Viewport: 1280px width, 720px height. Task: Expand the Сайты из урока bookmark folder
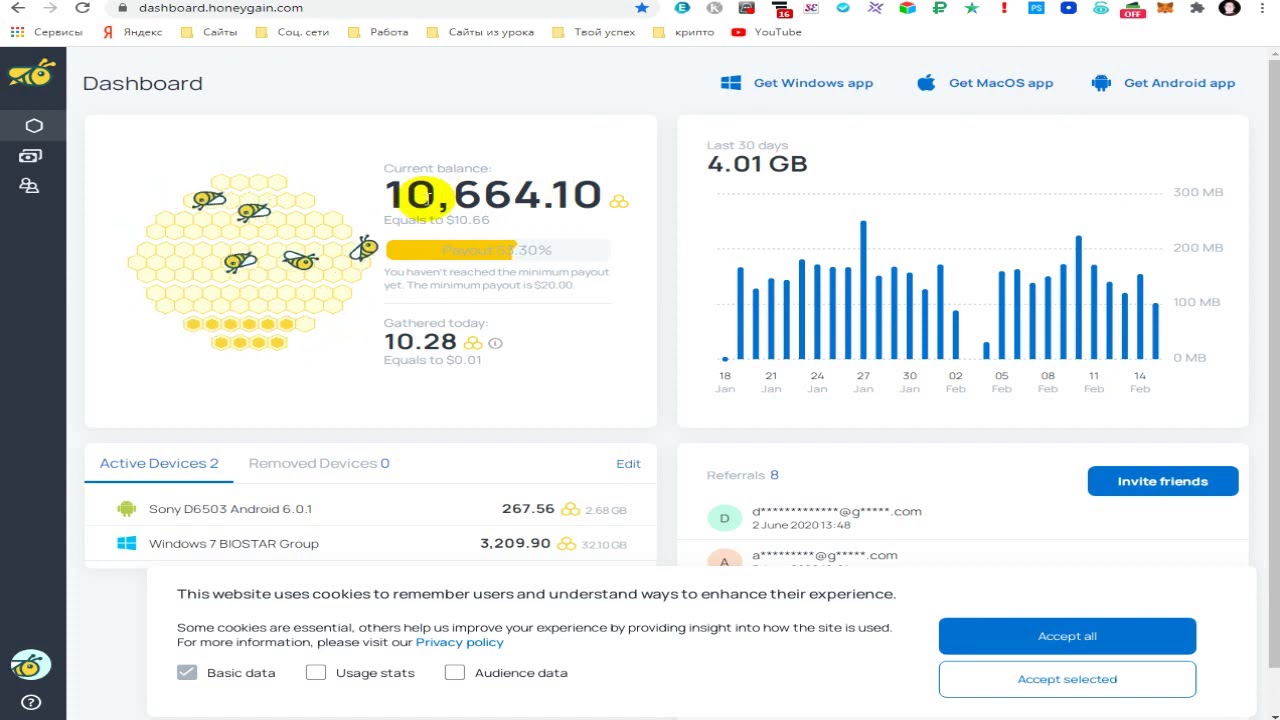click(480, 32)
